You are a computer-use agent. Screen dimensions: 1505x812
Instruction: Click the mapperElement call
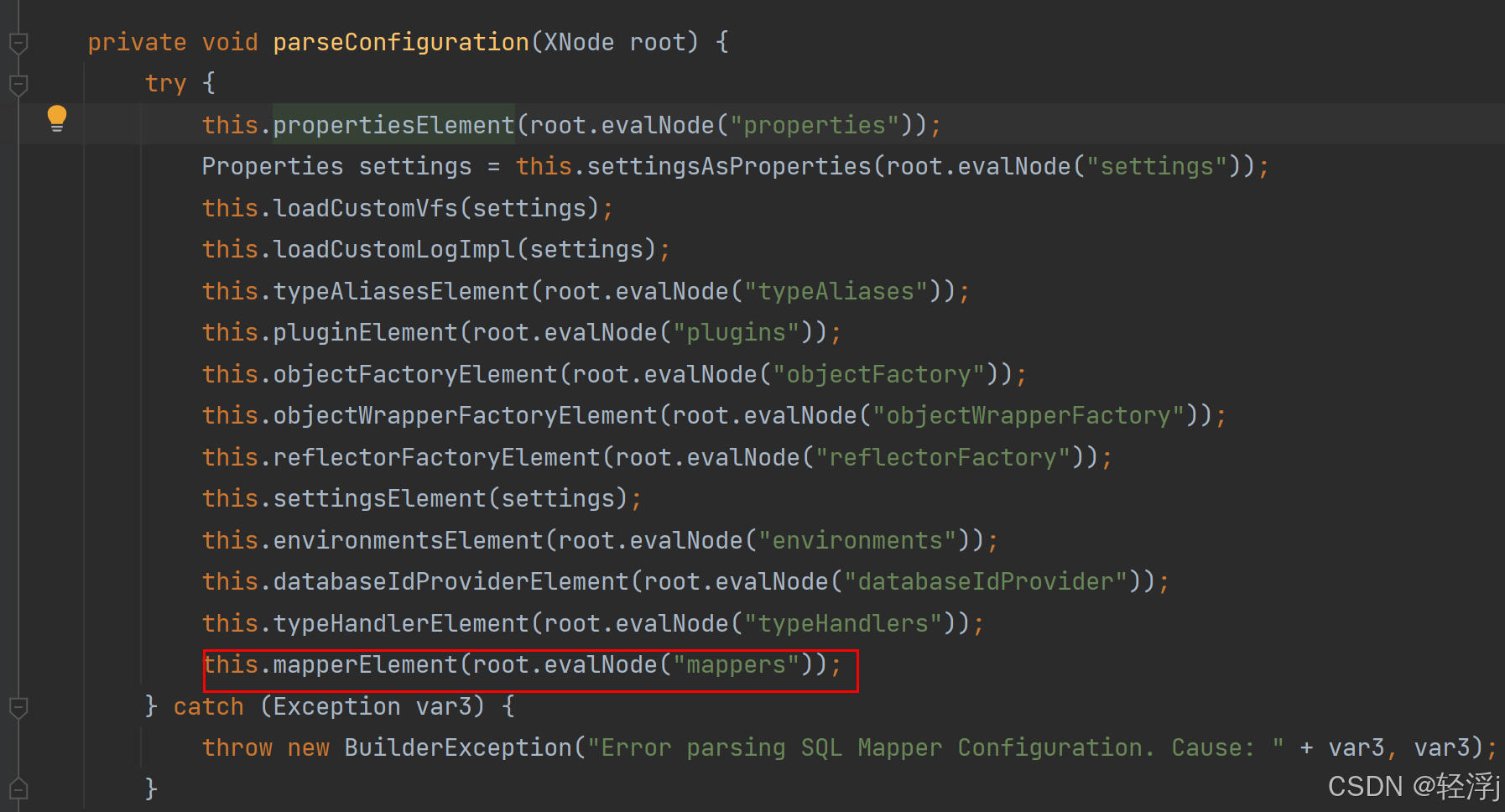[x=365, y=664]
